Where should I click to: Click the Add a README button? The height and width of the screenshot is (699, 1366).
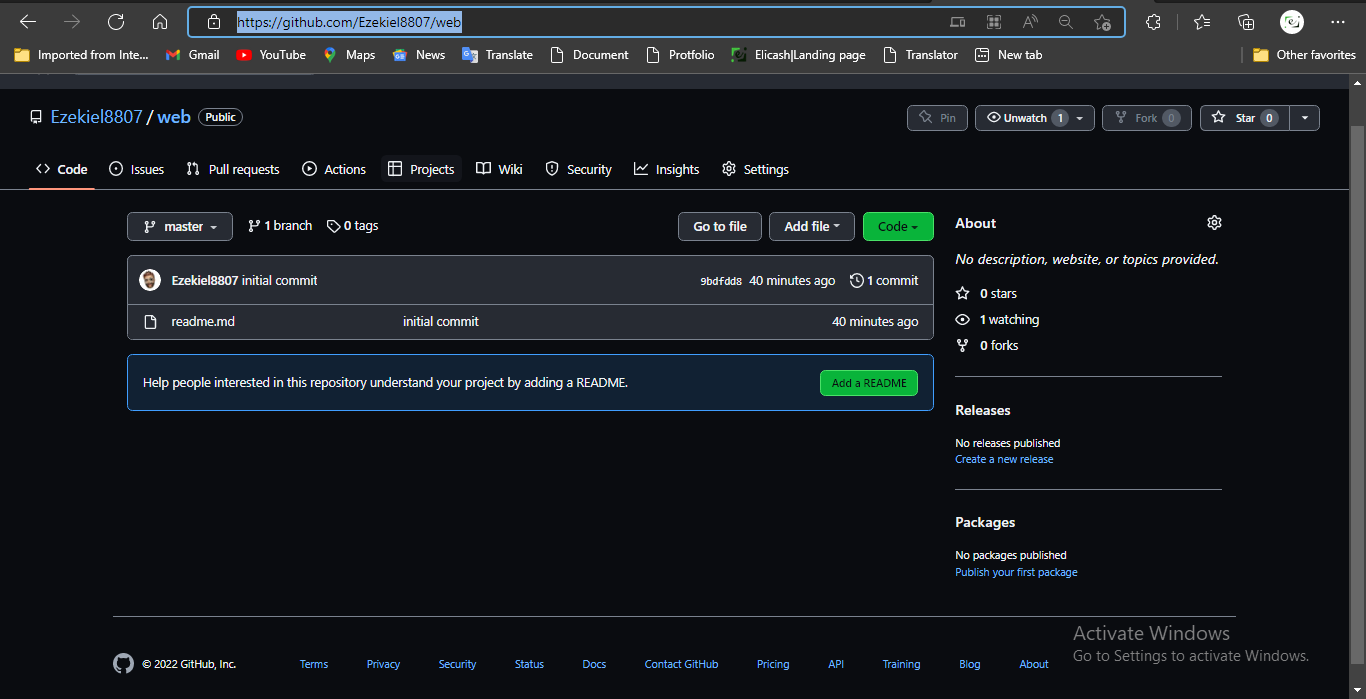[x=869, y=383]
